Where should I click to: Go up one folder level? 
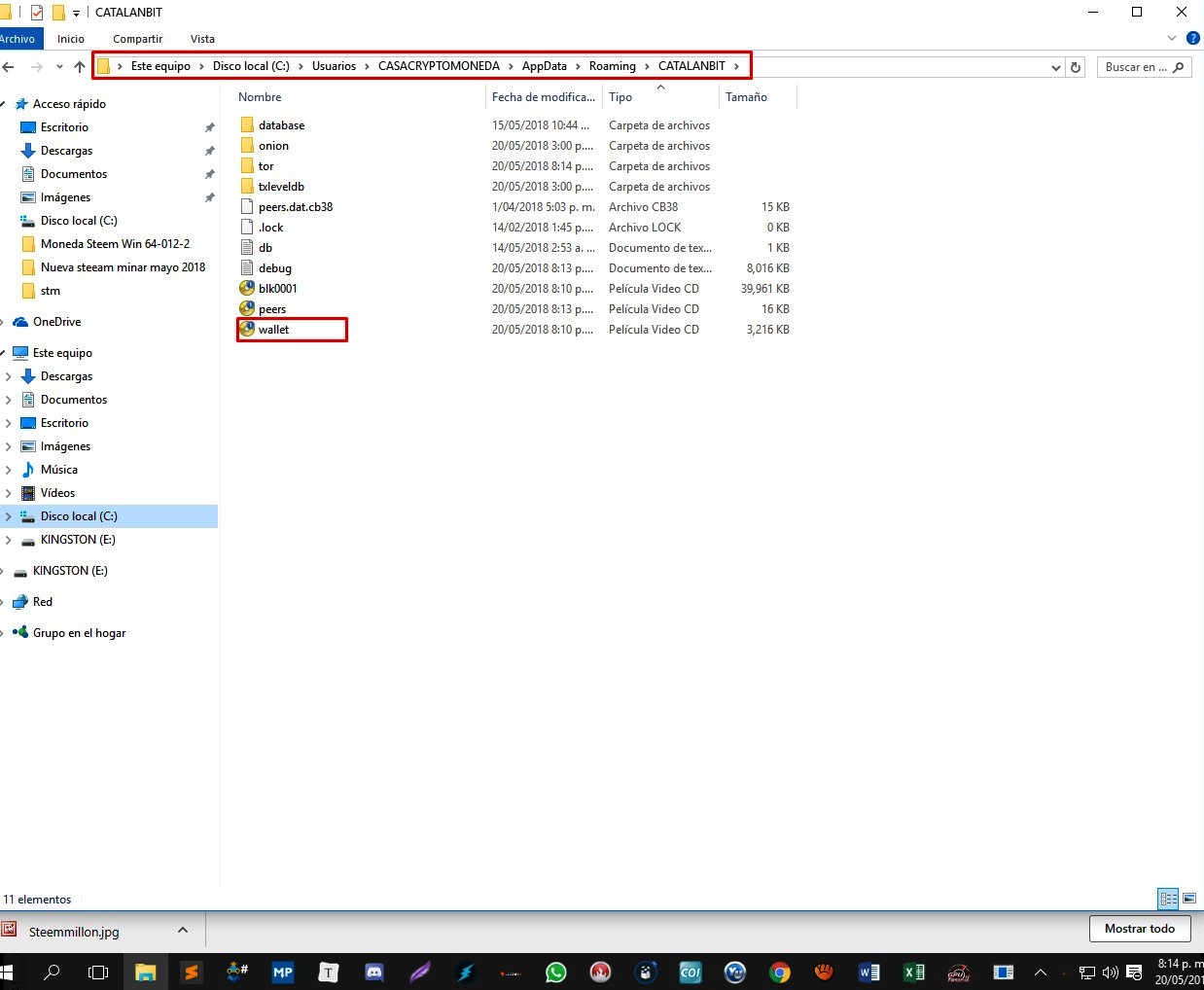(x=80, y=67)
